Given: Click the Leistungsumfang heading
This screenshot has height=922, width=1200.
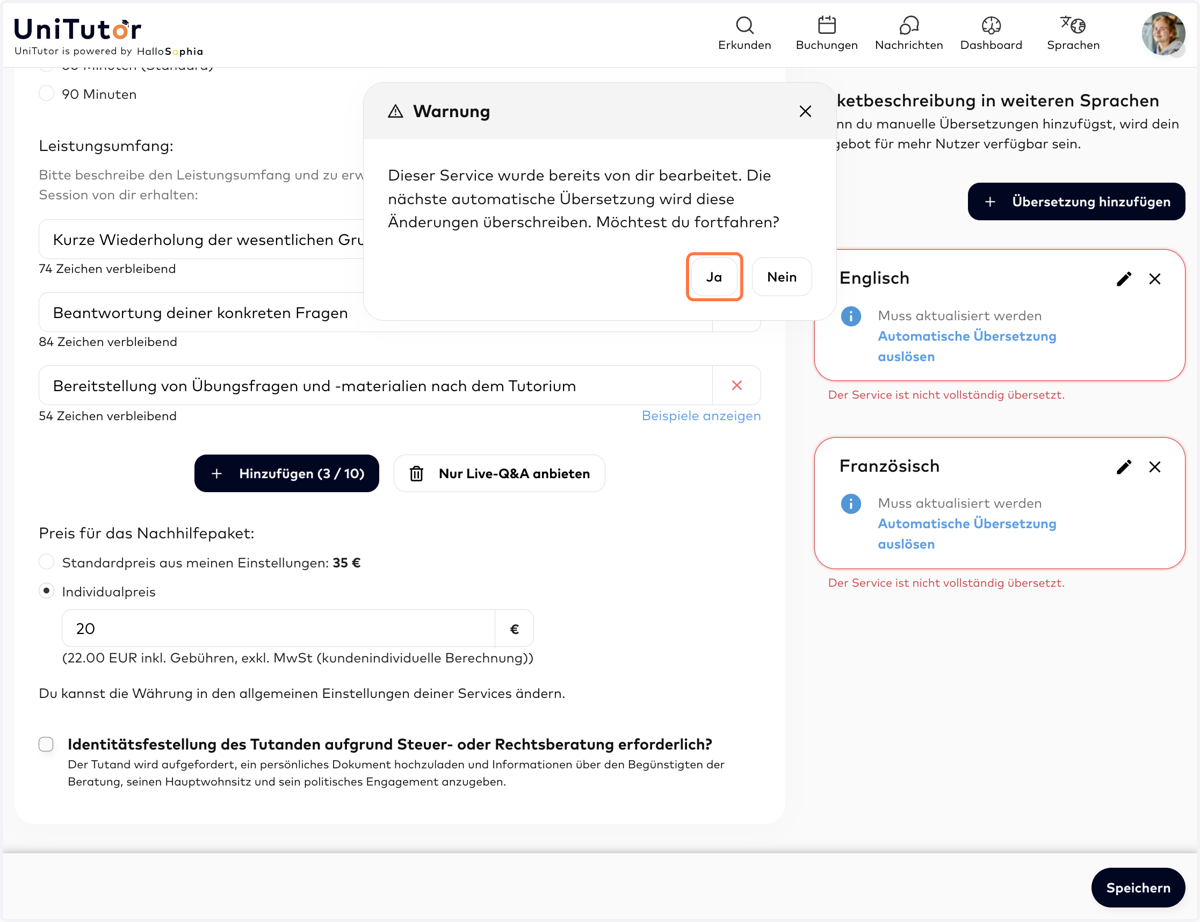Looking at the screenshot, I should pyautogui.click(x=106, y=146).
